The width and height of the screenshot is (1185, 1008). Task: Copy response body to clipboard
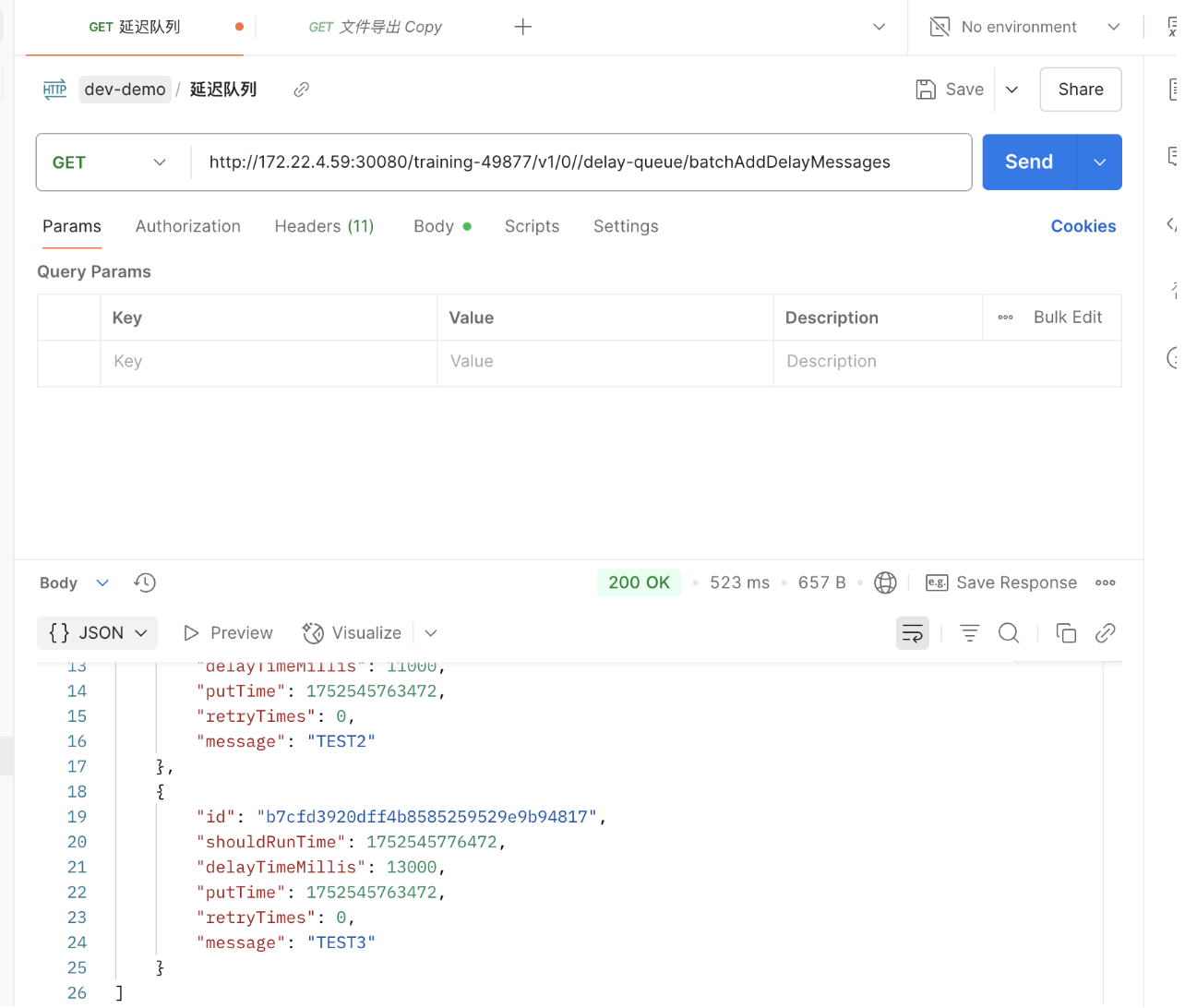pyautogui.click(x=1066, y=633)
